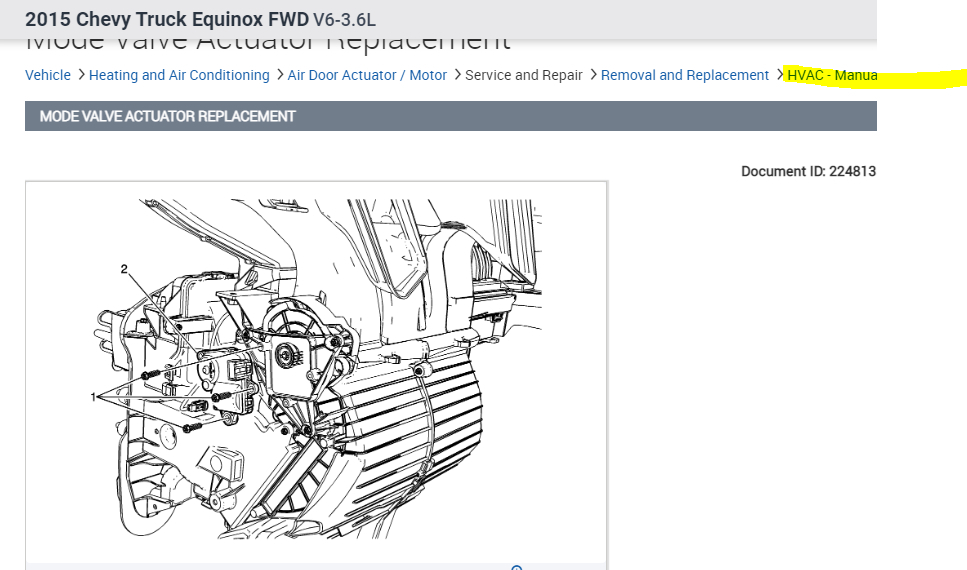This screenshot has height=570, width=967.
Task: Click the Service and Repair breadcrumb text
Action: tap(524, 75)
